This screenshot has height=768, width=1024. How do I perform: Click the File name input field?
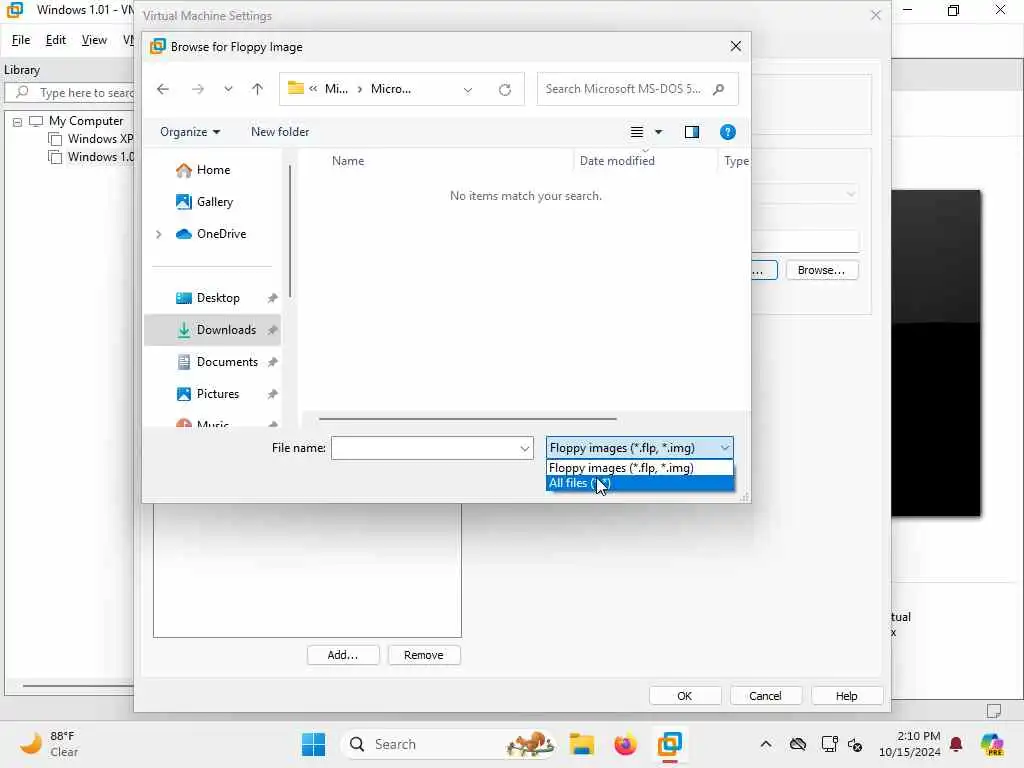click(x=425, y=448)
